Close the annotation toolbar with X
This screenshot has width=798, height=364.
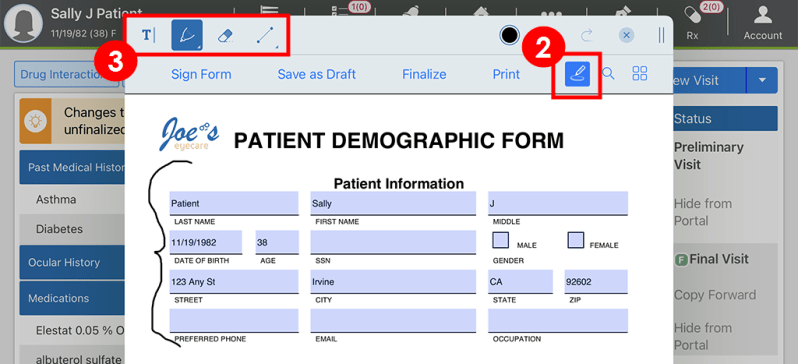tap(626, 35)
